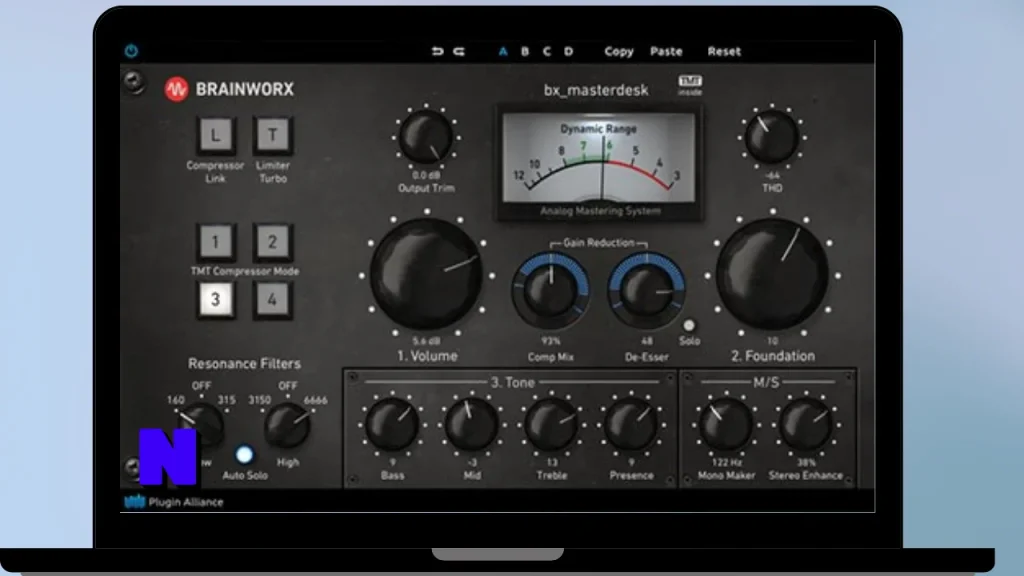Click the Mid tone knob

point(472,424)
